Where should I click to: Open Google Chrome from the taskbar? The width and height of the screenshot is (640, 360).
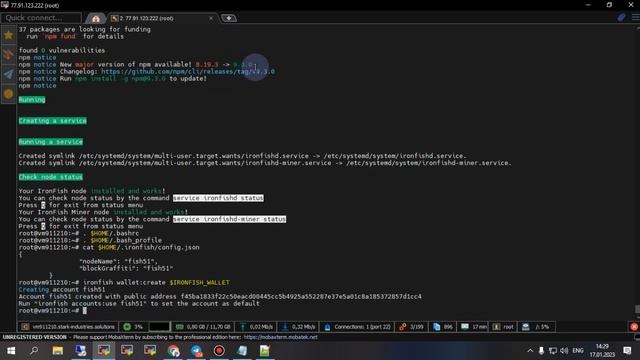(x=173, y=351)
